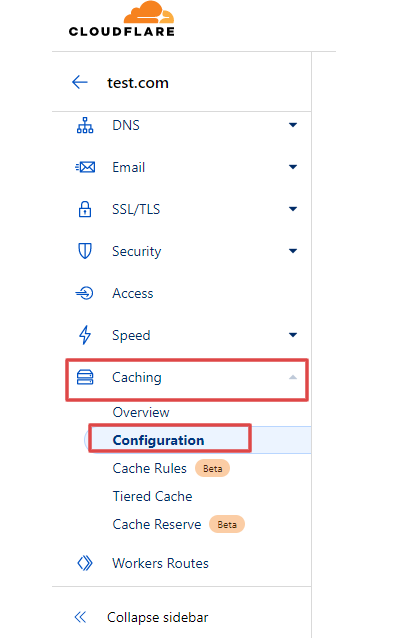Open the Security menu item
The height and width of the screenshot is (638, 400).
click(x=137, y=251)
